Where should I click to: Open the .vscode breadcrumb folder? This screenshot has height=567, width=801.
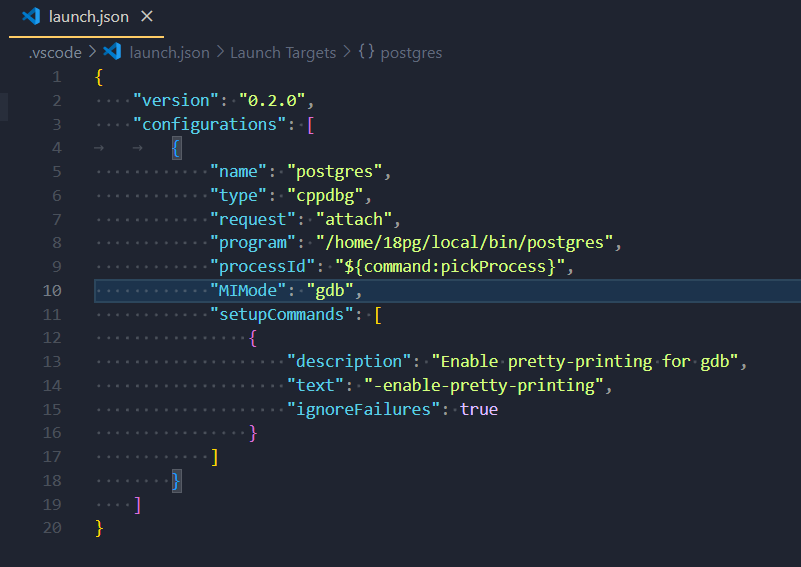click(x=55, y=53)
